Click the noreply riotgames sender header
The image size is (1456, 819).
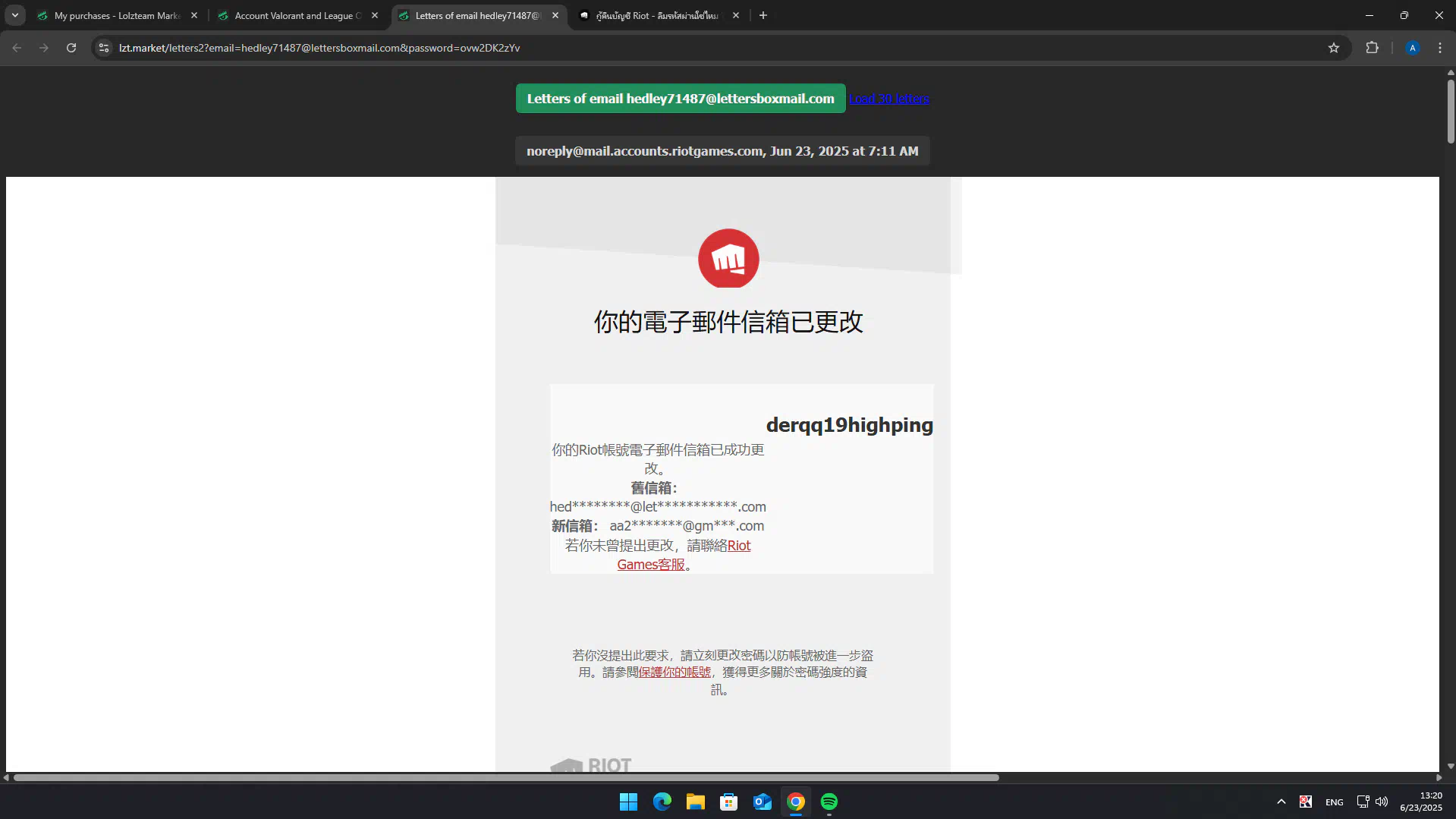click(722, 151)
